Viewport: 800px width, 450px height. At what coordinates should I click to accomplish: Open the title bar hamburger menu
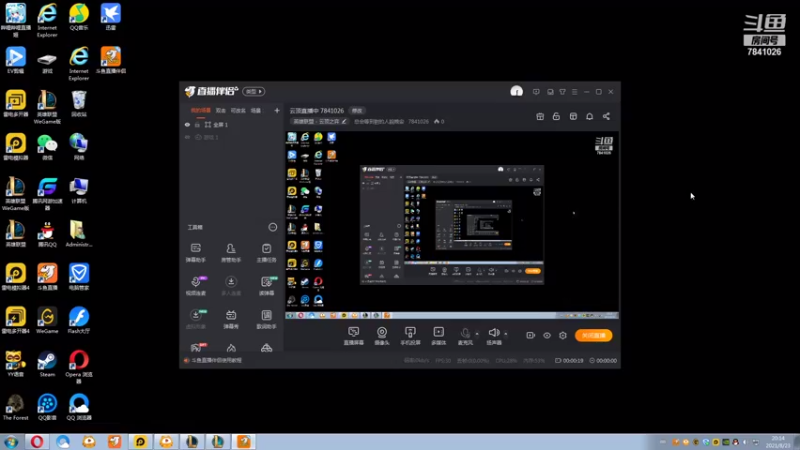click(x=574, y=92)
